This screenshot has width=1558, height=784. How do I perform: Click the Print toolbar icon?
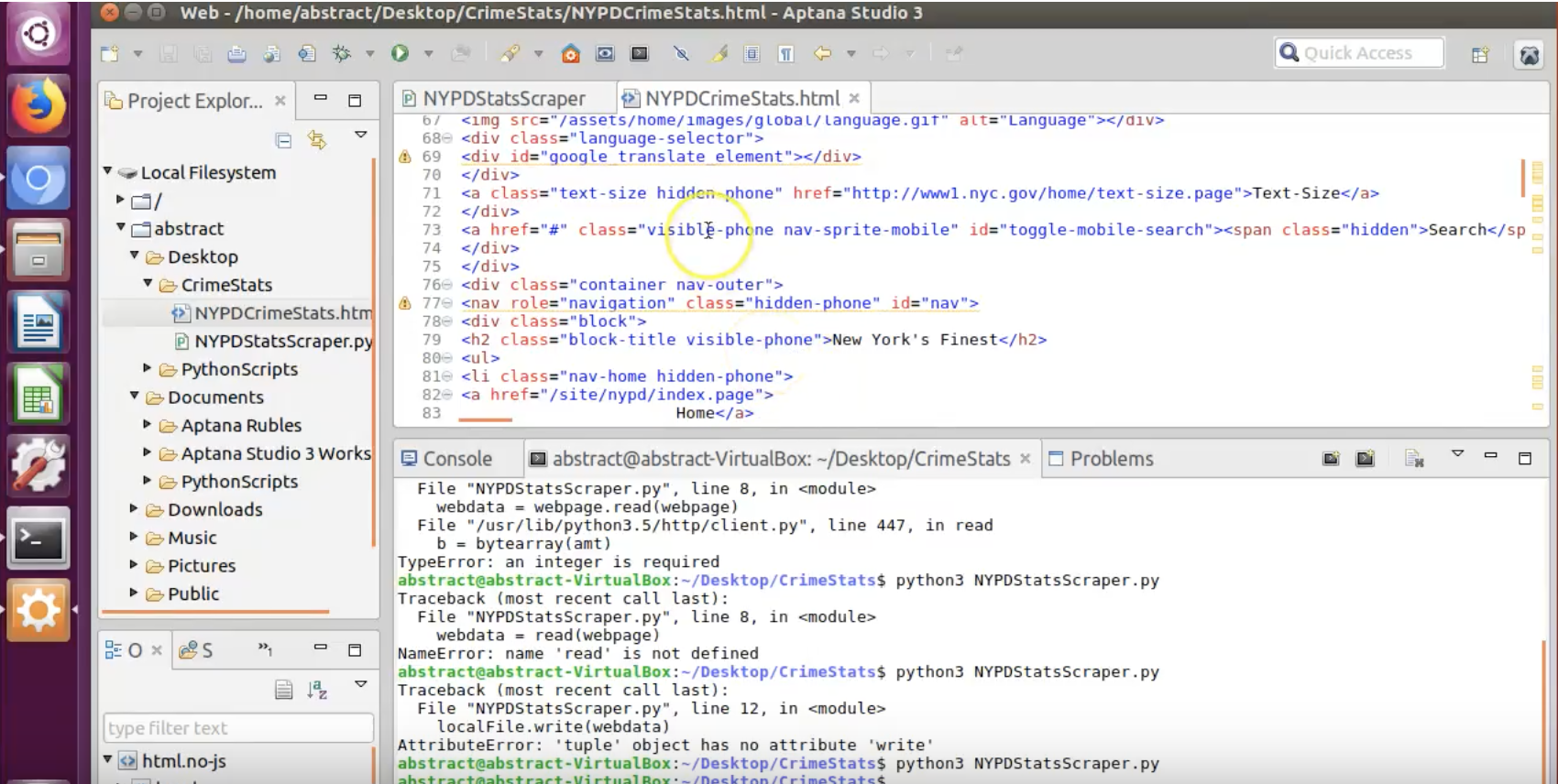[x=236, y=53]
